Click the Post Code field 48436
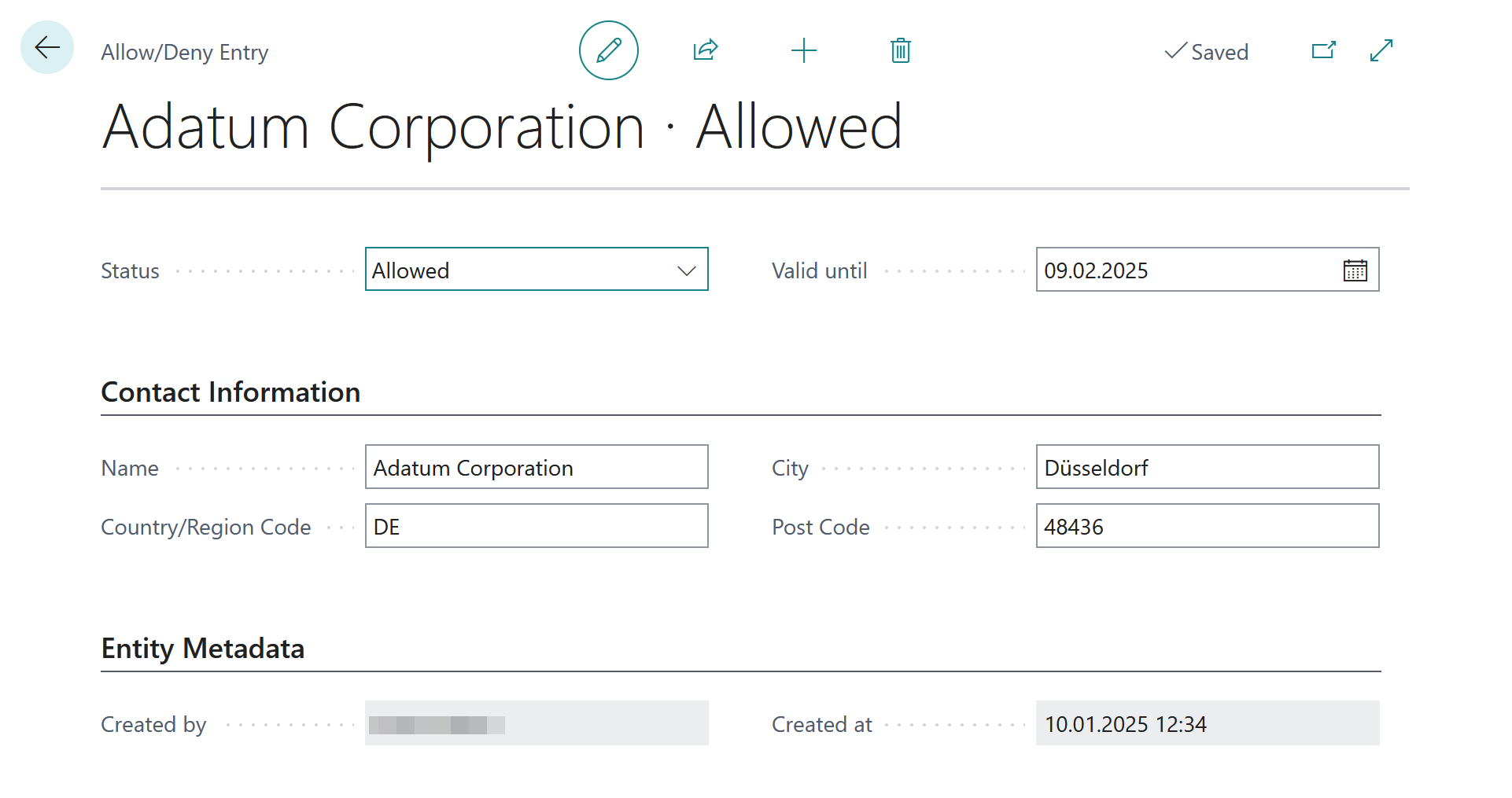 [x=1208, y=526]
